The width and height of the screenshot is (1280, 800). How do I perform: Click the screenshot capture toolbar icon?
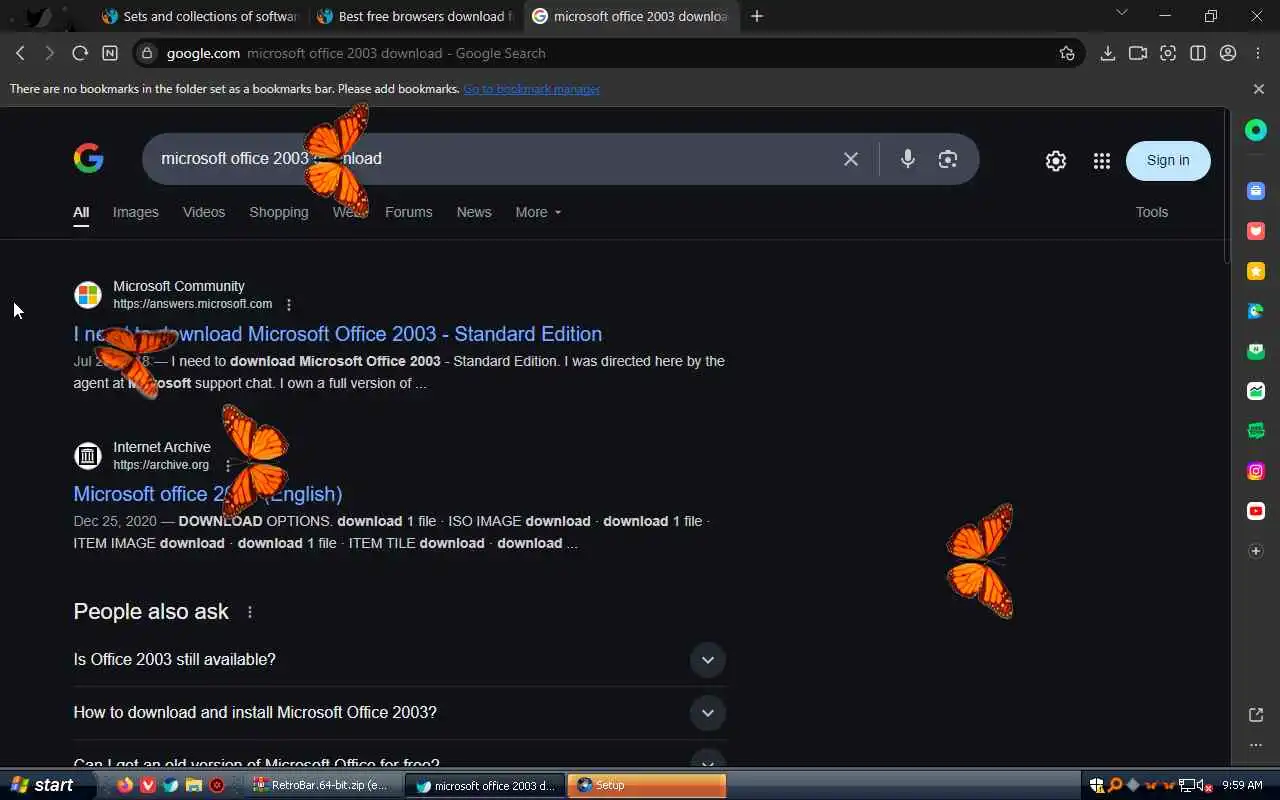1167,53
